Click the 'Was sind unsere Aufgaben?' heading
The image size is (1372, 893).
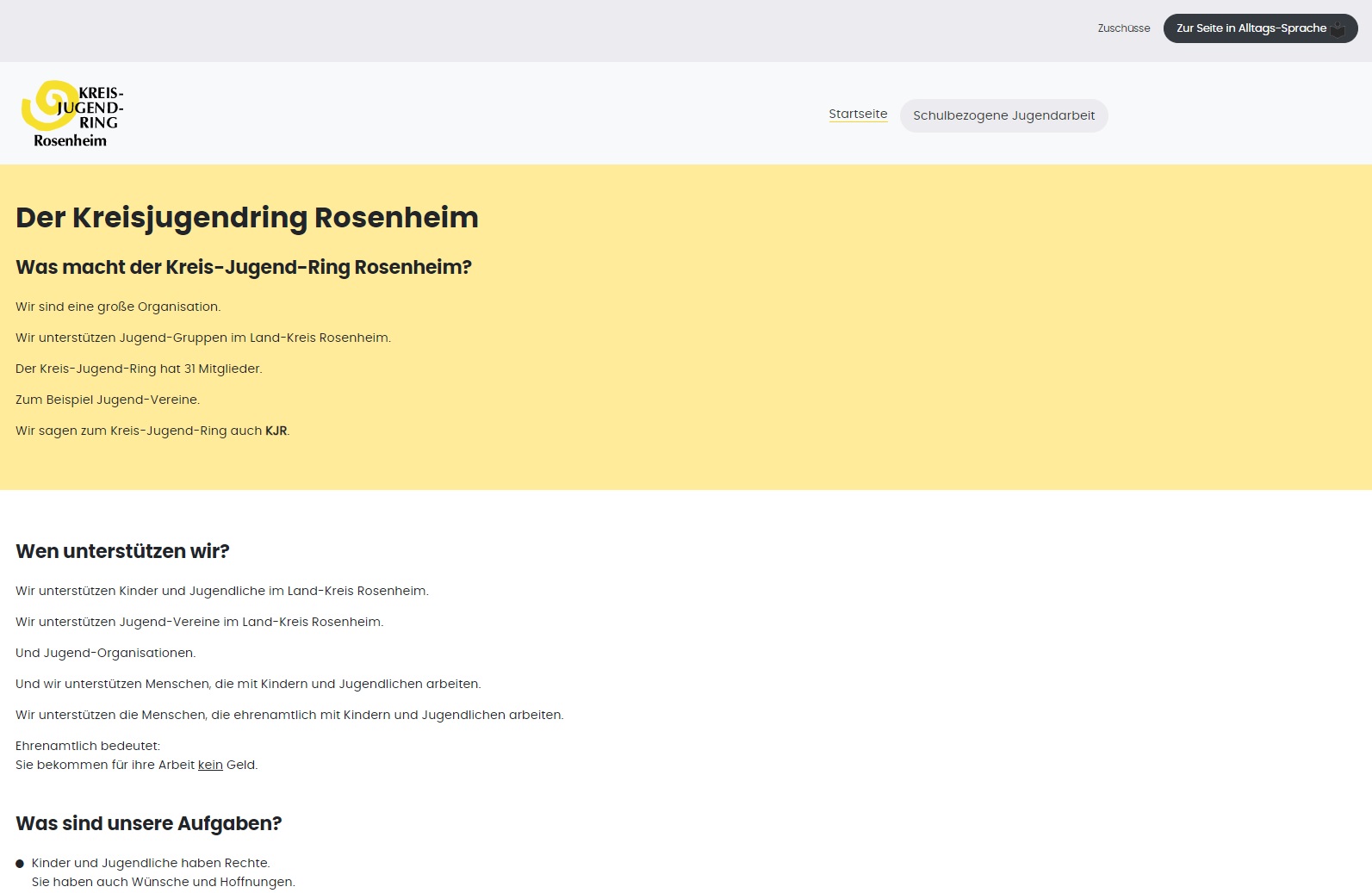pyautogui.click(x=148, y=823)
